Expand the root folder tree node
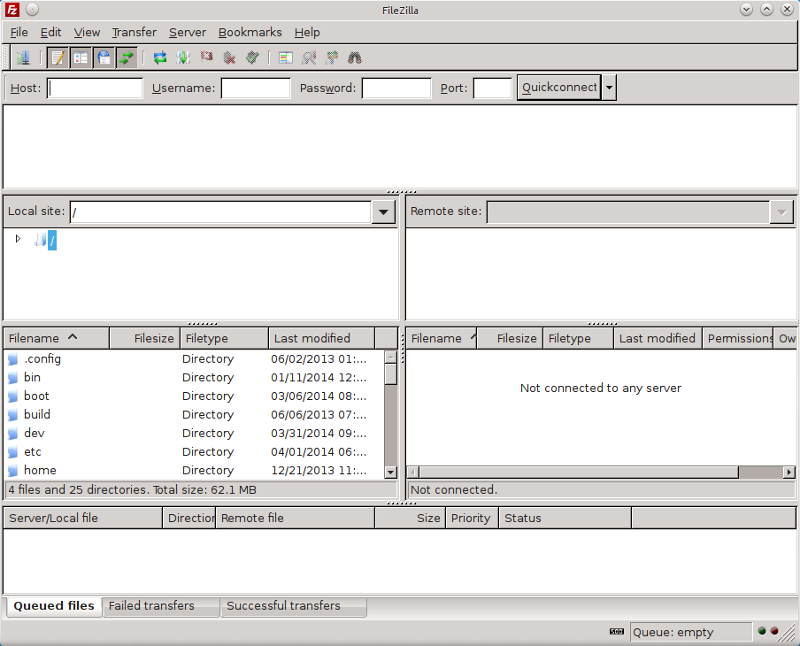Viewport: 800px width, 646px height. (18, 239)
